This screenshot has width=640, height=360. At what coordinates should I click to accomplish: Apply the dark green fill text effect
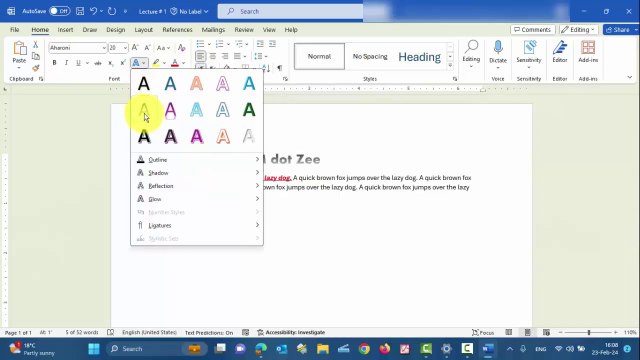(249, 110)
